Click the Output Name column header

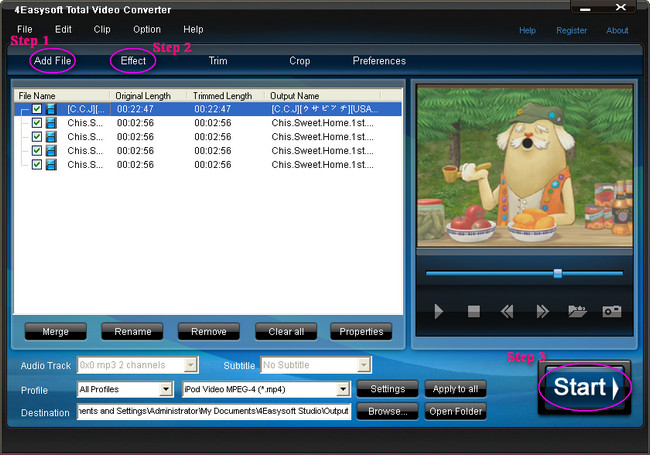(323, 96)
